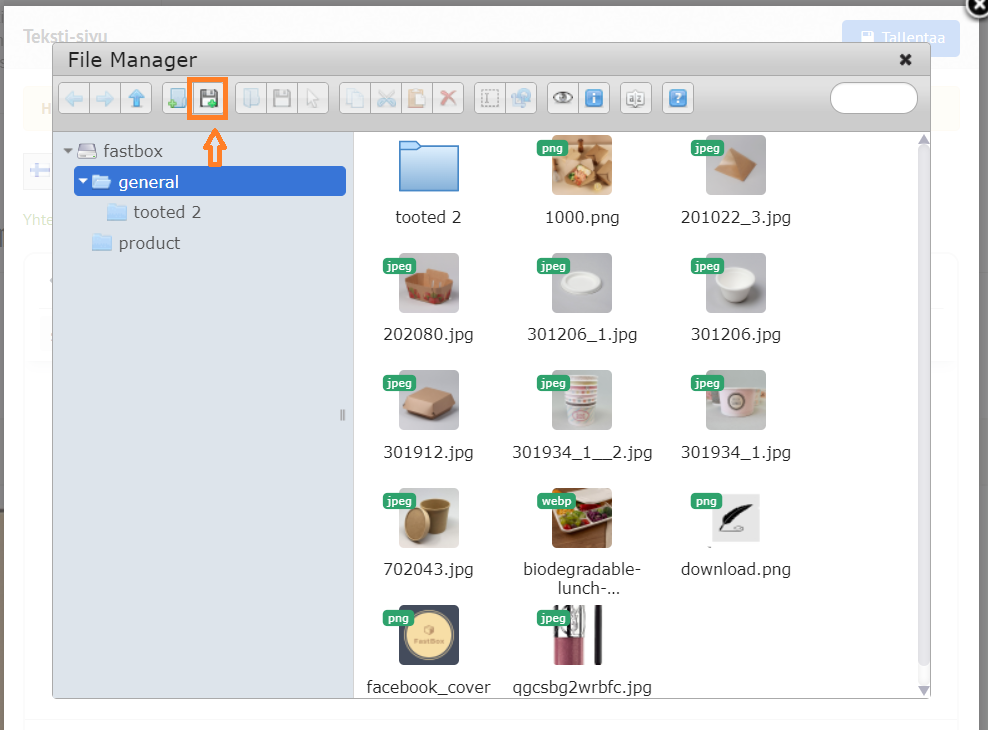Click the scroll up arrow of file list
Screen dimensions: 988x730
pos(923,139)
